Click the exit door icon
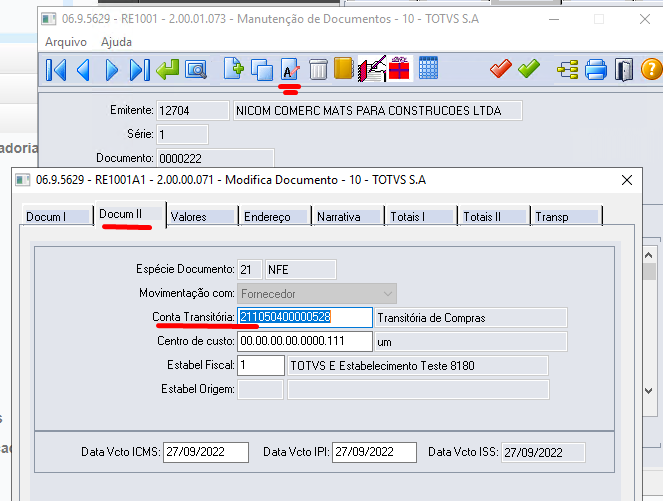This screenshot has width=663, height=501. point(624,70)
